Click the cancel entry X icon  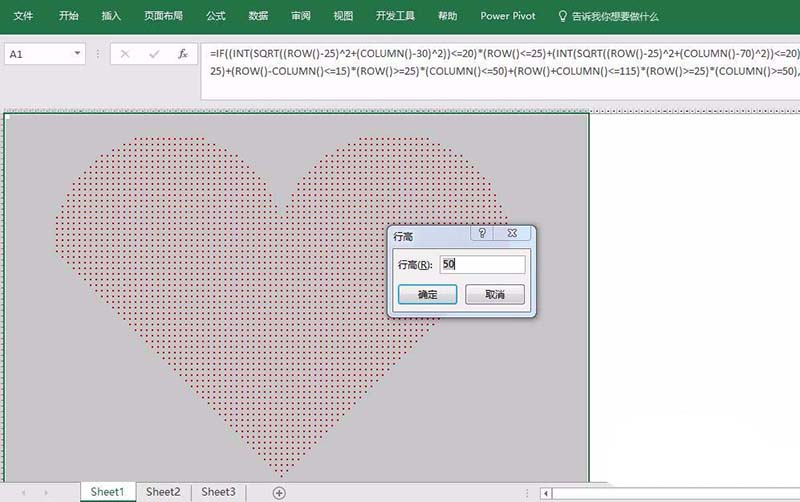125,54
